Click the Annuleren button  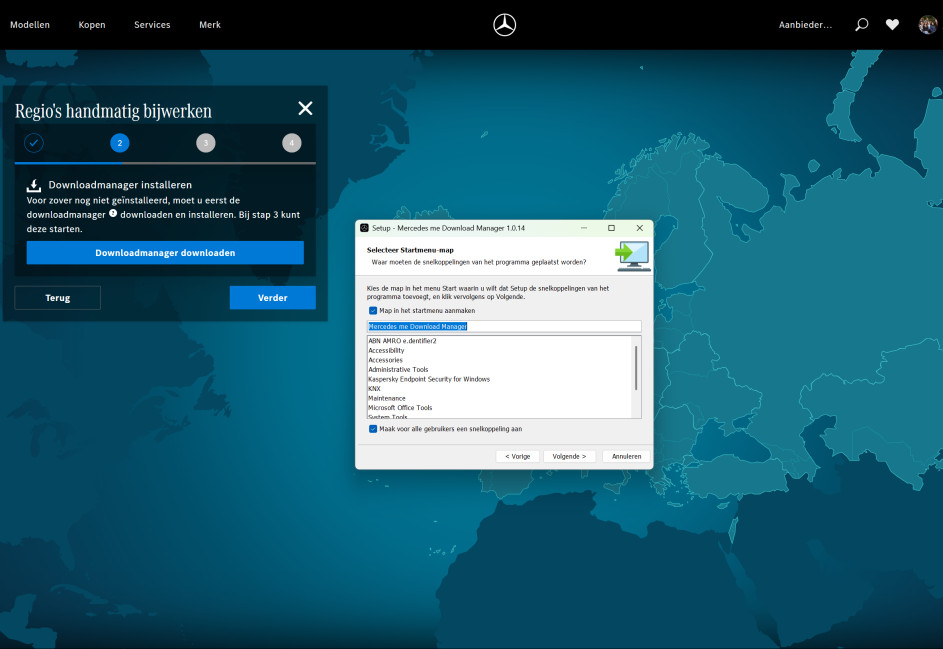[x=626, y=457]
